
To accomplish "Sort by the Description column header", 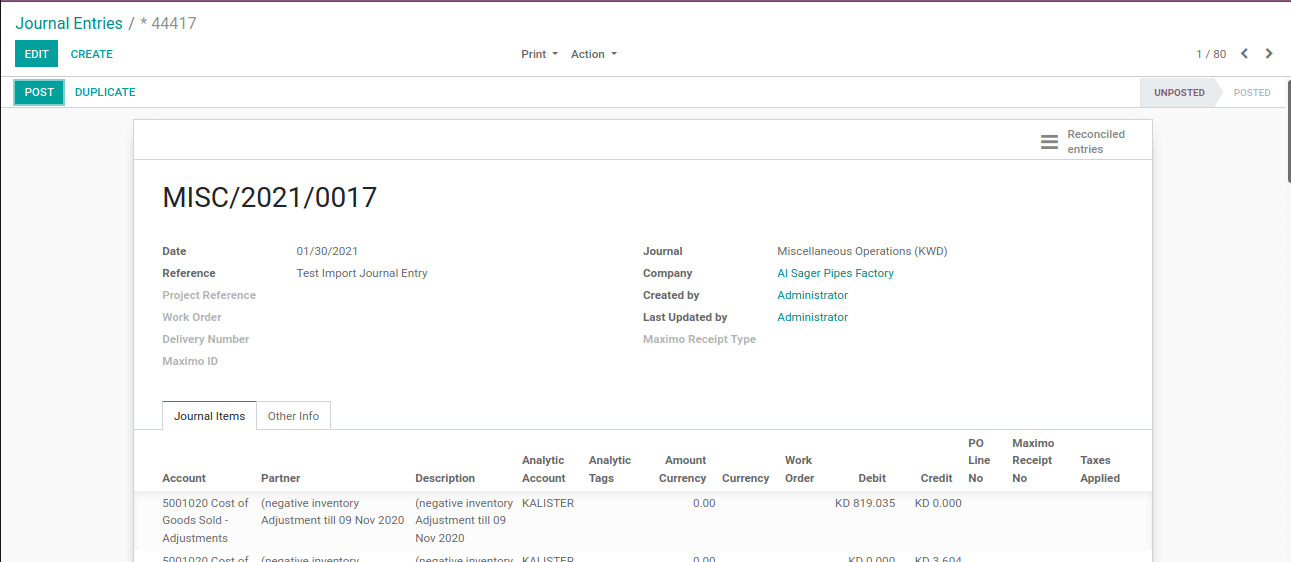I will 445,478.
